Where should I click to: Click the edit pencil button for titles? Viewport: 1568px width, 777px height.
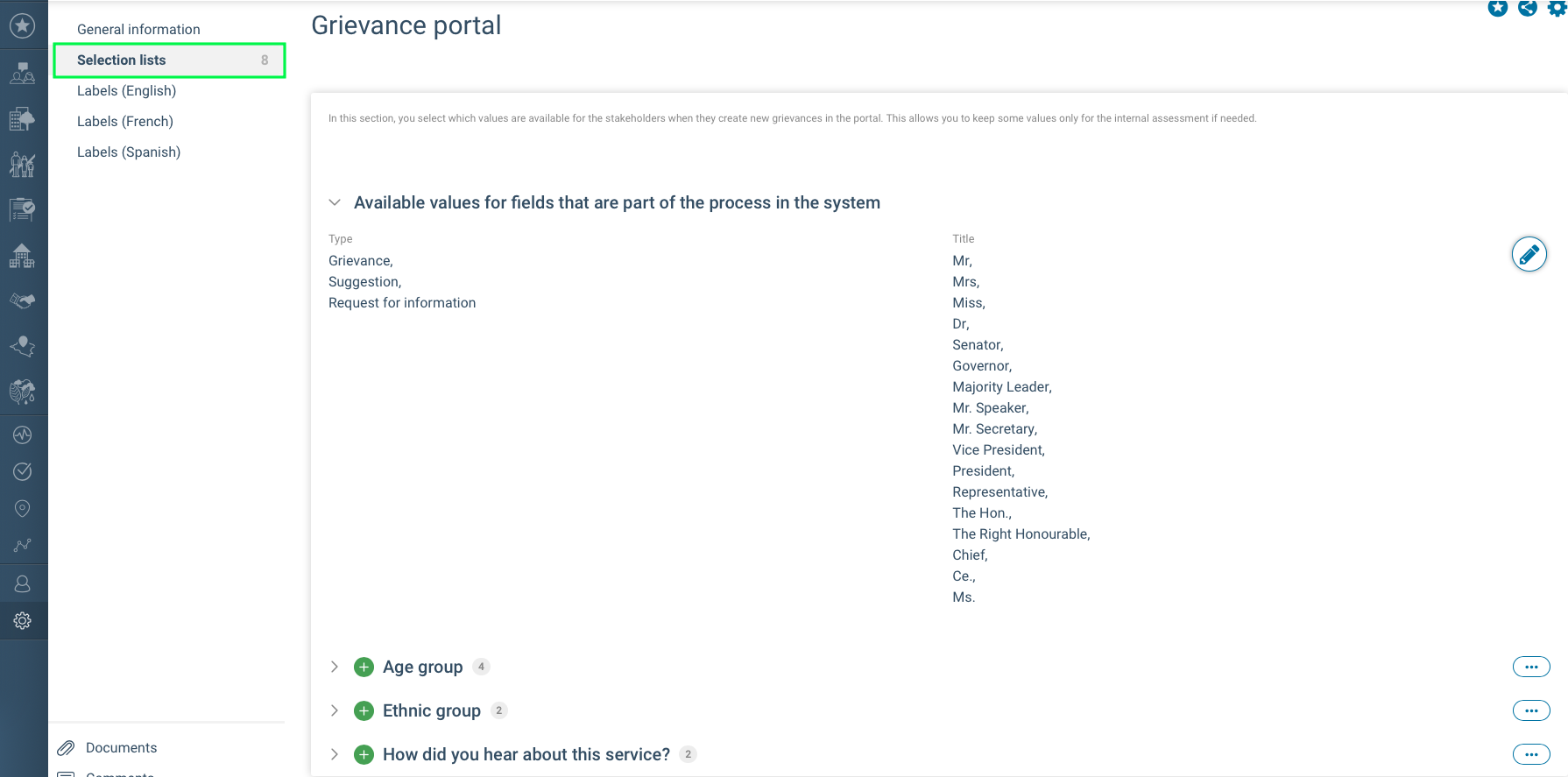(x=1529, y=254)
